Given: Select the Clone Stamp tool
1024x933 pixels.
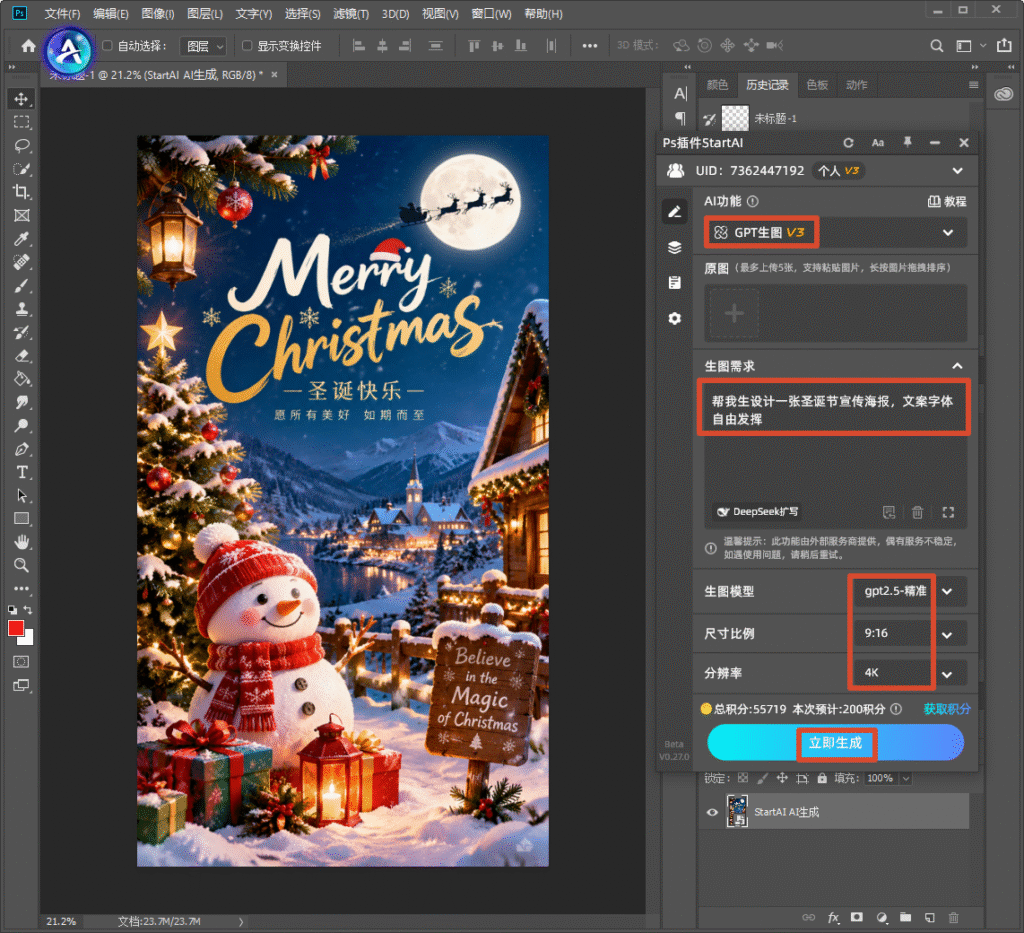Looking at the screenshot, I should pos(22,309).
